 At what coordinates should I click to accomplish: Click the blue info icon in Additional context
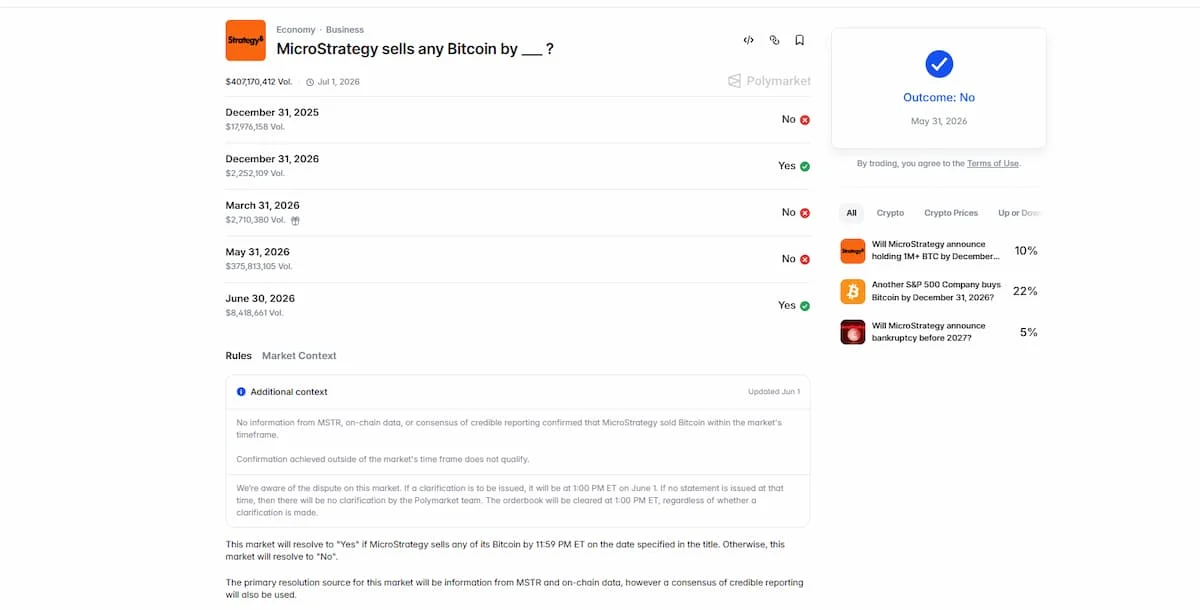pyautogui.click(x=241, y=392)
